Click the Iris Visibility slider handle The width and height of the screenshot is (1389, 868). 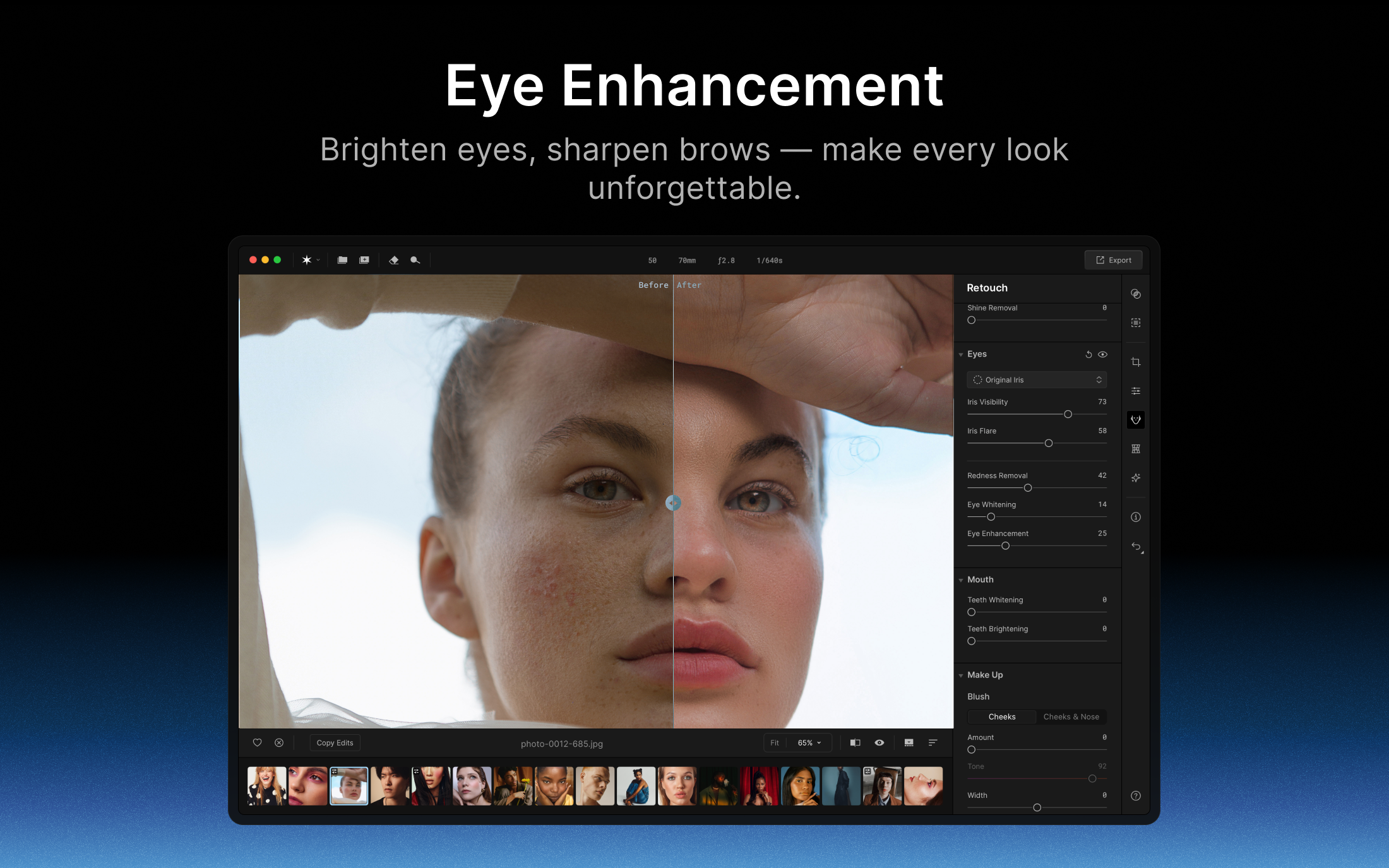[x=1068, y=415]
